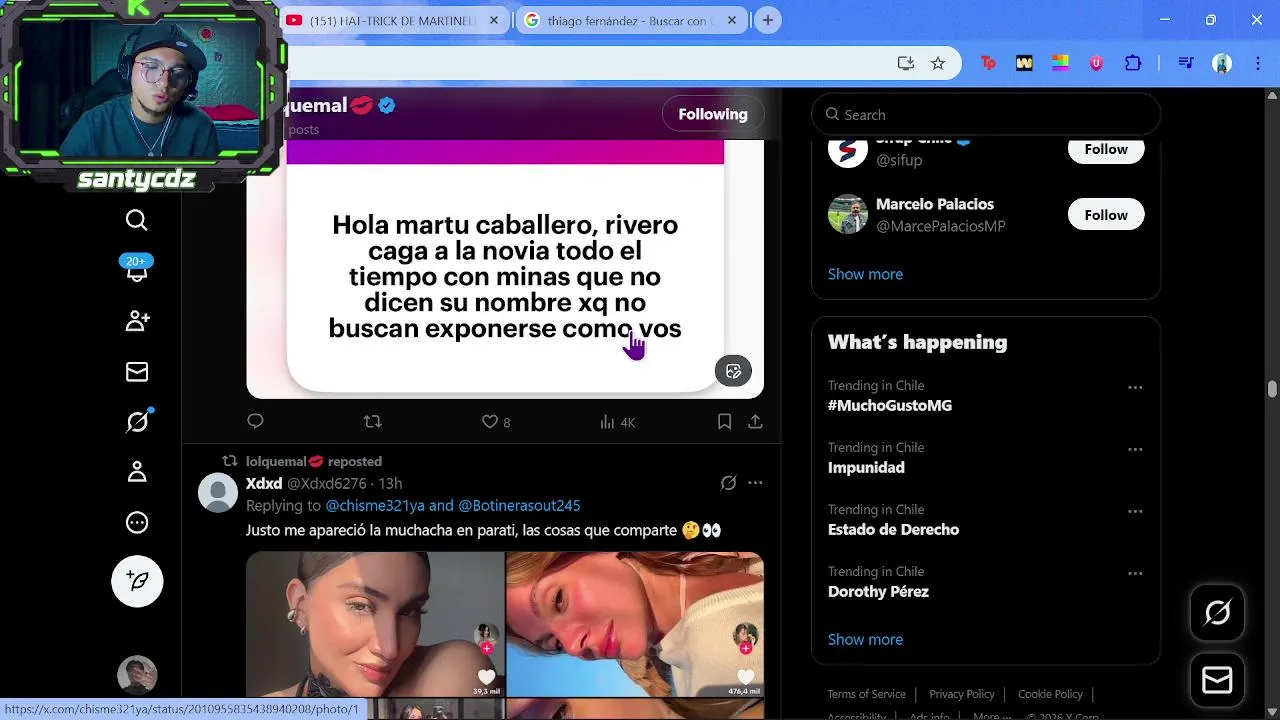Follow Marcelo Palacios

coord(1106,215)
